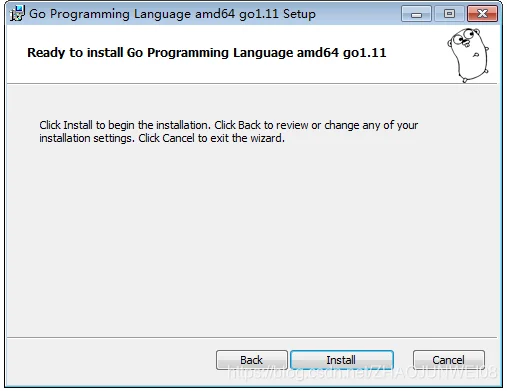Click the divider line under the header
507x391 pixels.
click(x=252, y=84)
